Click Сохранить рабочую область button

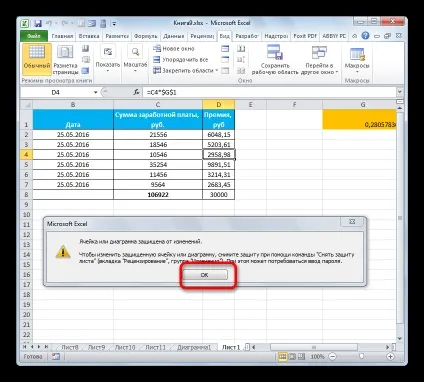(x=275, y=60)
